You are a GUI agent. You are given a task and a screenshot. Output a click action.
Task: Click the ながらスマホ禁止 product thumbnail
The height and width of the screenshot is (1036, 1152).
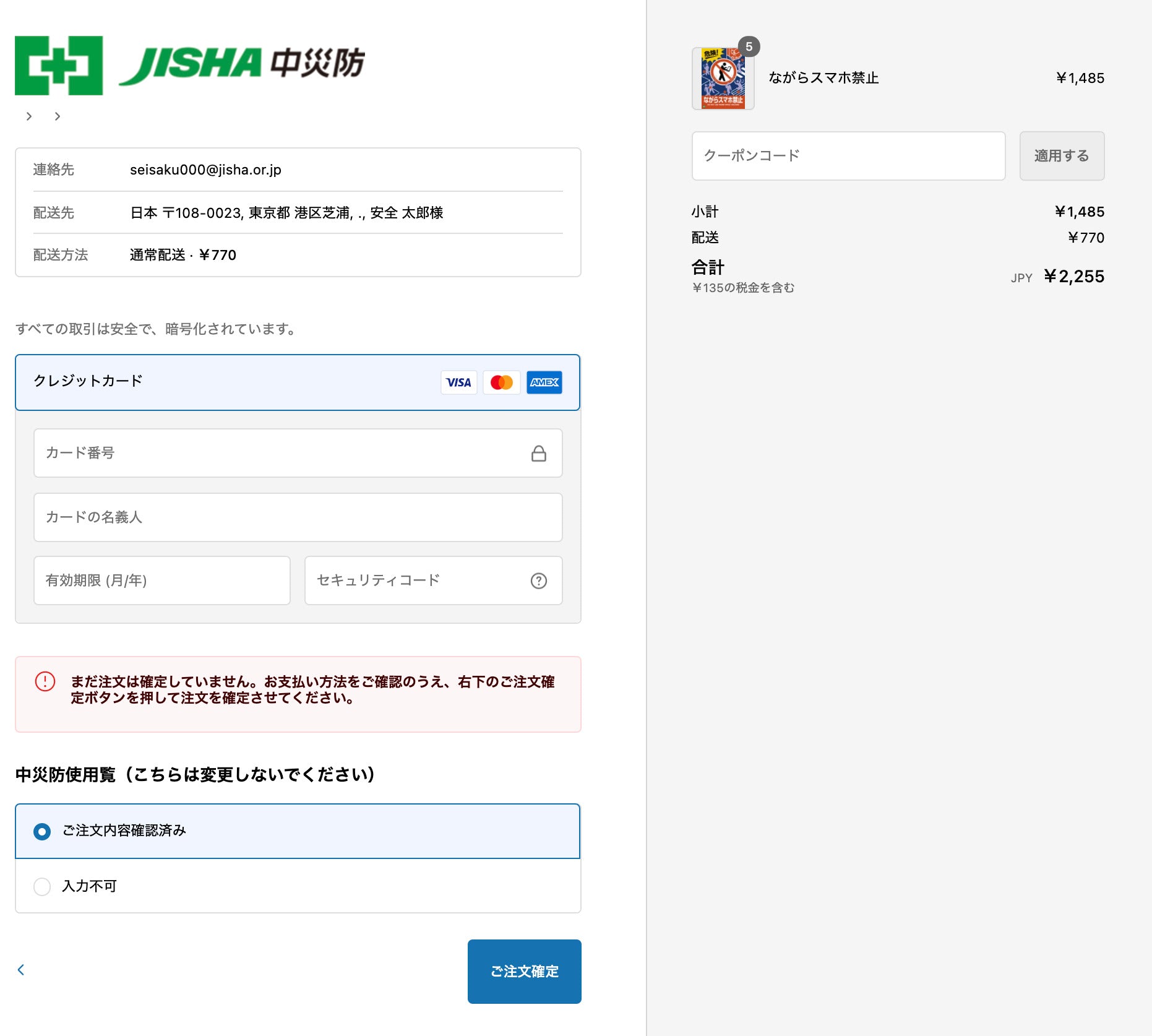[723, 79]
